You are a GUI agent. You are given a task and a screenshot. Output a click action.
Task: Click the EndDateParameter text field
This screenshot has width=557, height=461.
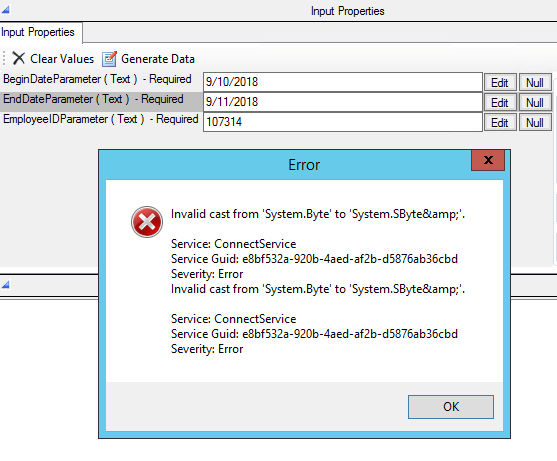343,102
